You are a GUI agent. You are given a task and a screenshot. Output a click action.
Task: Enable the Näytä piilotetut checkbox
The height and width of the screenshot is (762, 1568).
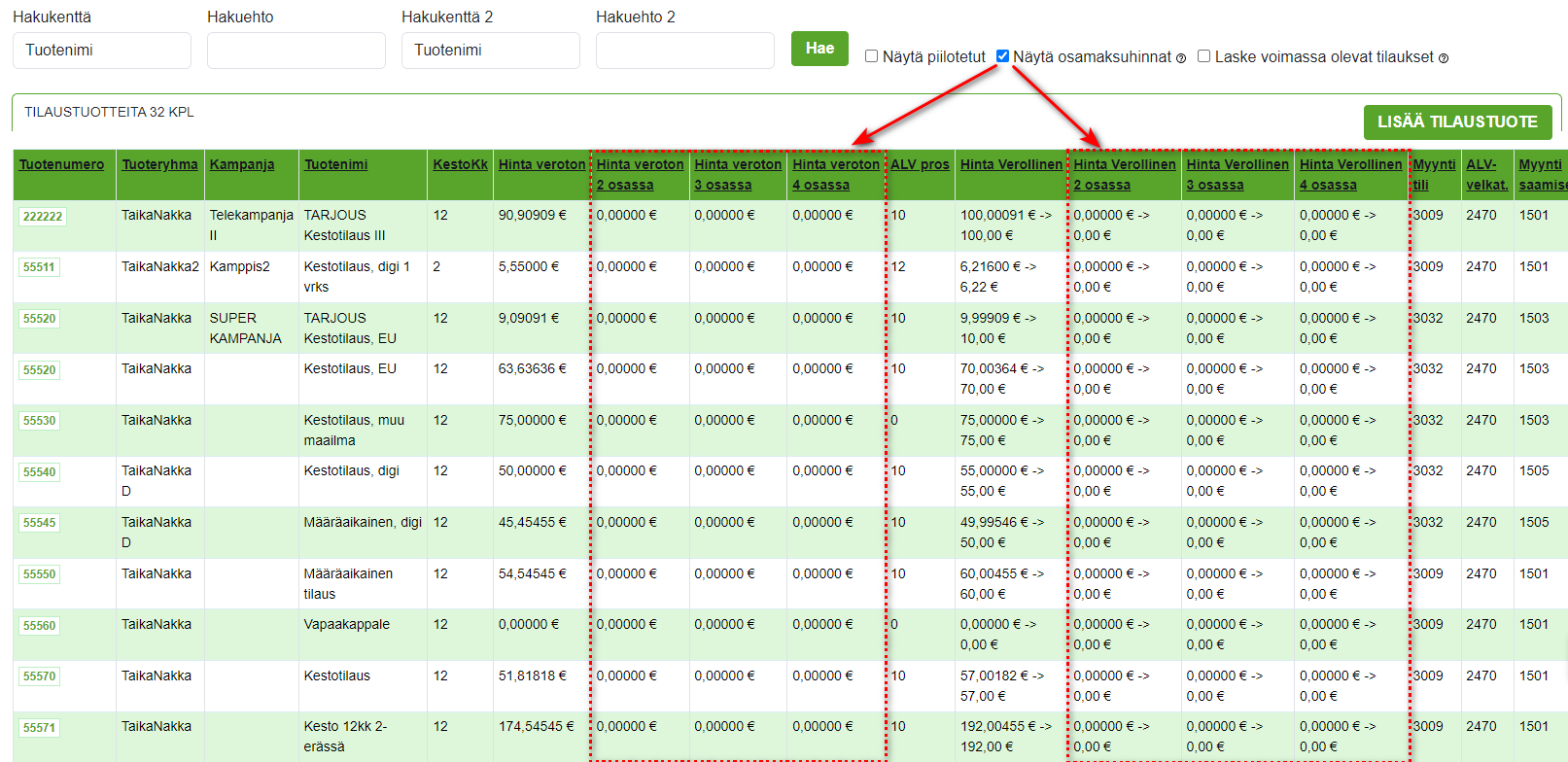[x=872, y=56]
